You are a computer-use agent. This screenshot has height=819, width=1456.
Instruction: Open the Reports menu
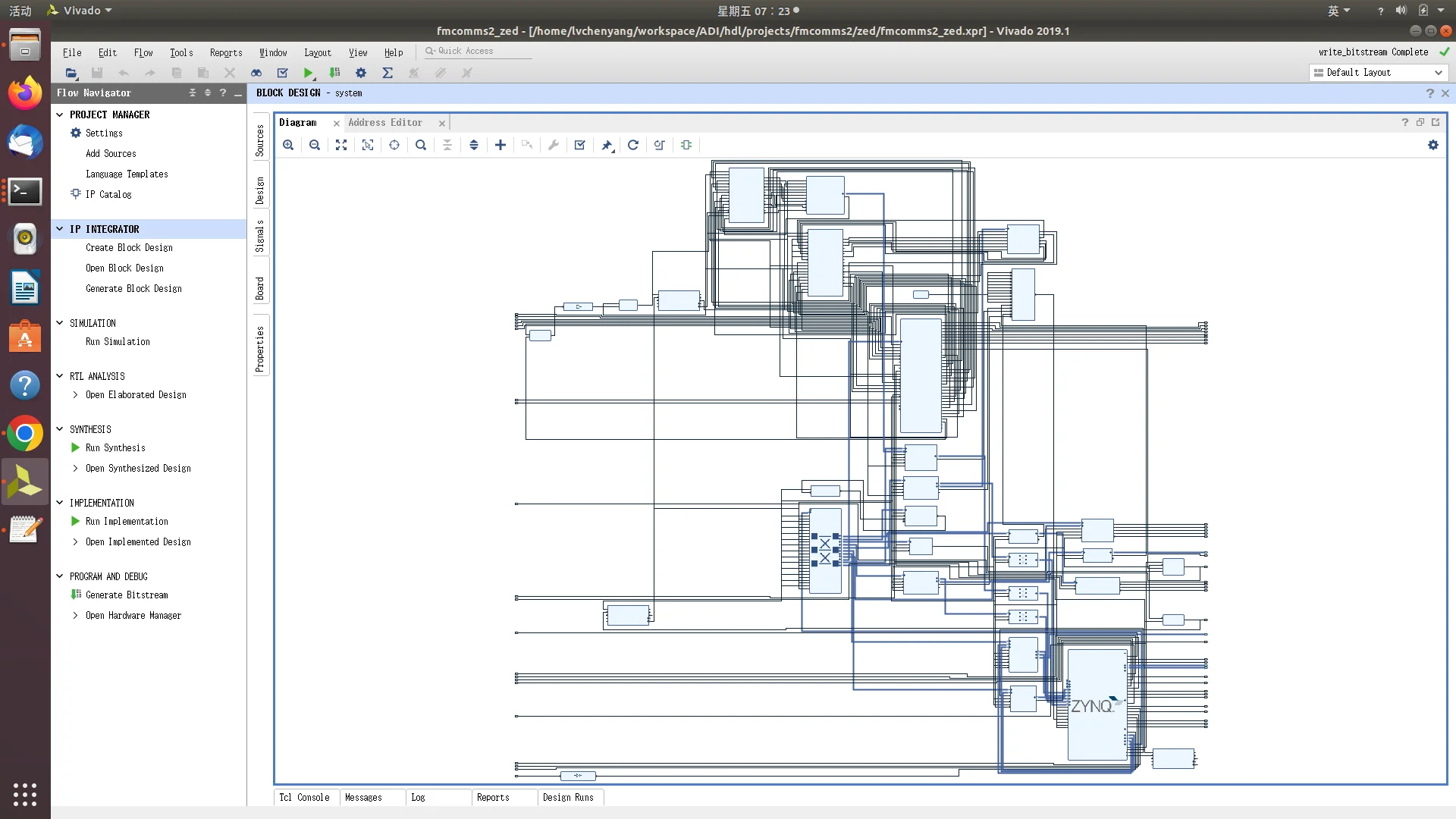pos(226,52)
